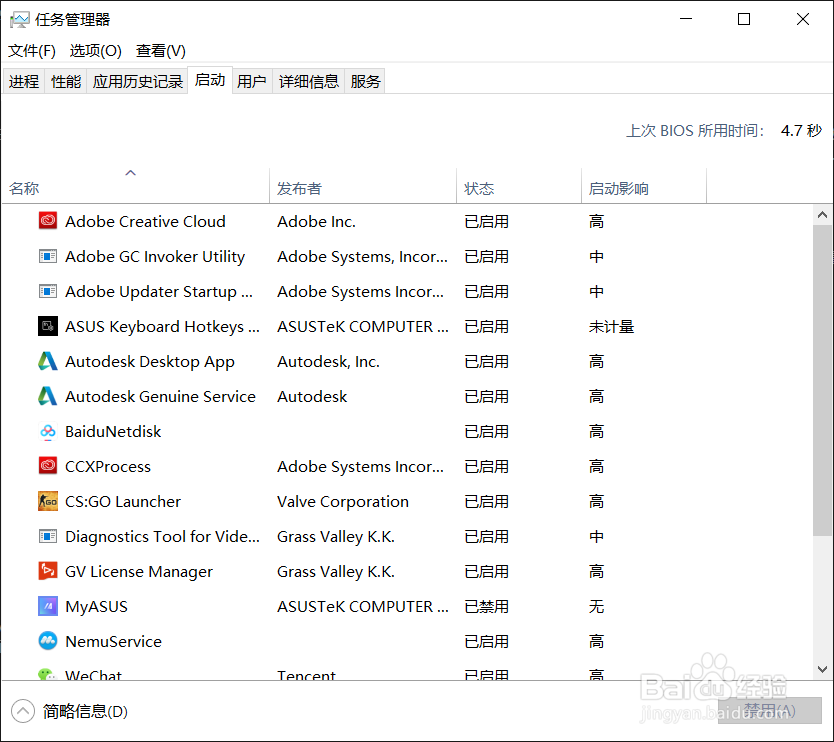This screenshot has height=742, width=834.
Task: Click the Adobe Creative Cloud icon
Action: point(48,221)
